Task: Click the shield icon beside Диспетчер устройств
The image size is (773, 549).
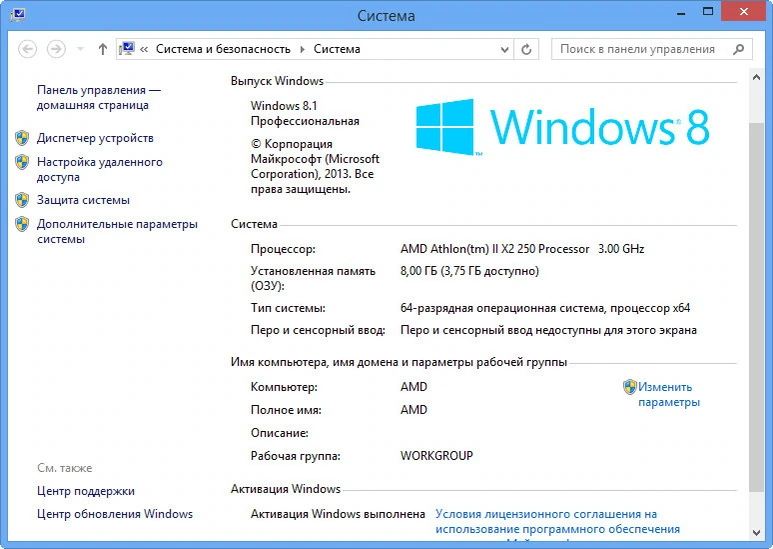Action: pyautogui.click(x=22, y=138)
